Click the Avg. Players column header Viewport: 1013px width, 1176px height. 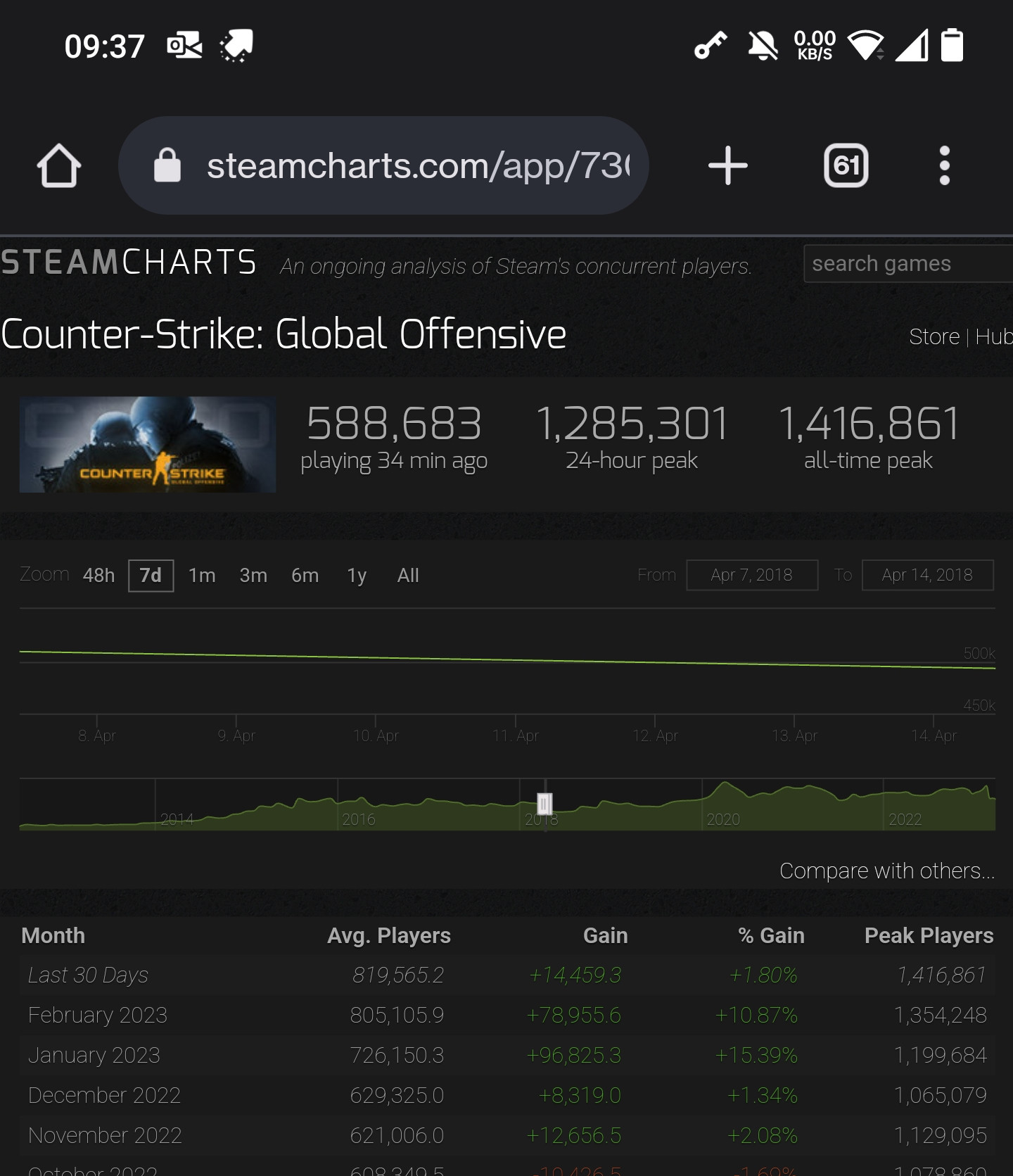389,935
